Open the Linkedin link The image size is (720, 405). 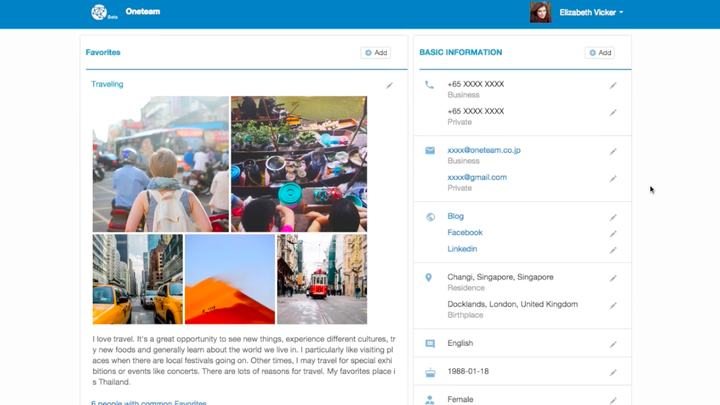tap(462, 249)
